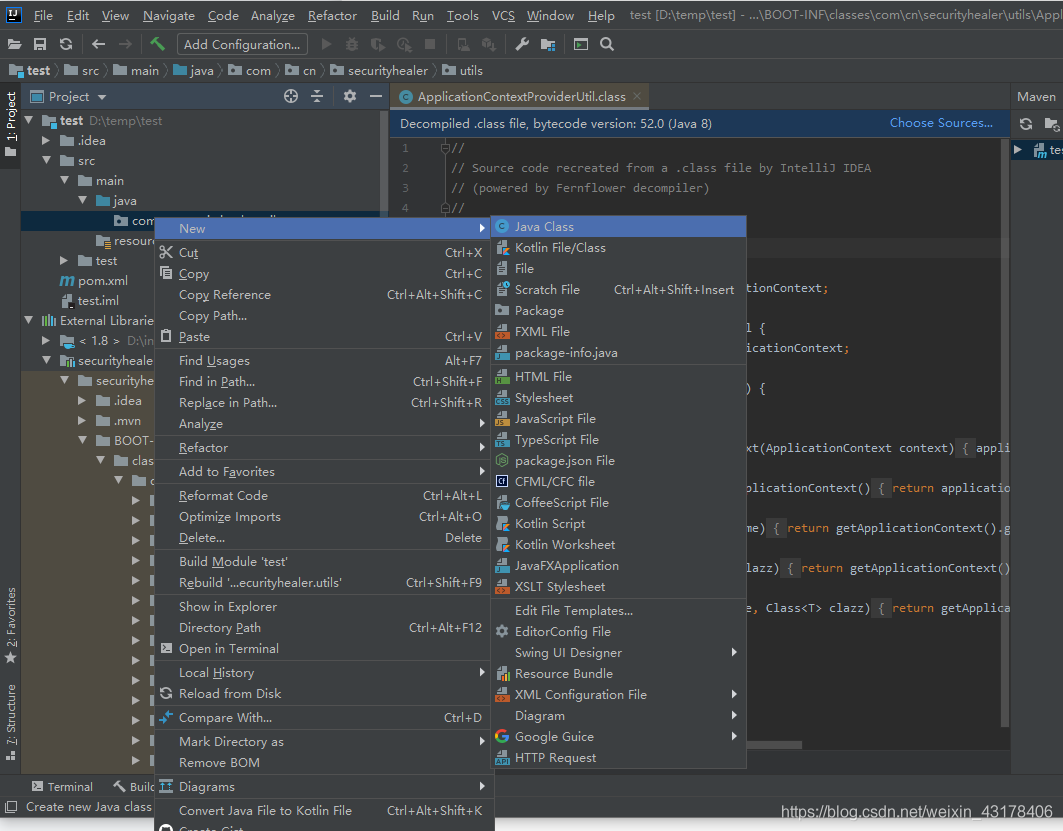Screen dimensions: 1063x831
Task: Expand the .mvn folder node
Action: pyautogui.click(x=82, y=420)
